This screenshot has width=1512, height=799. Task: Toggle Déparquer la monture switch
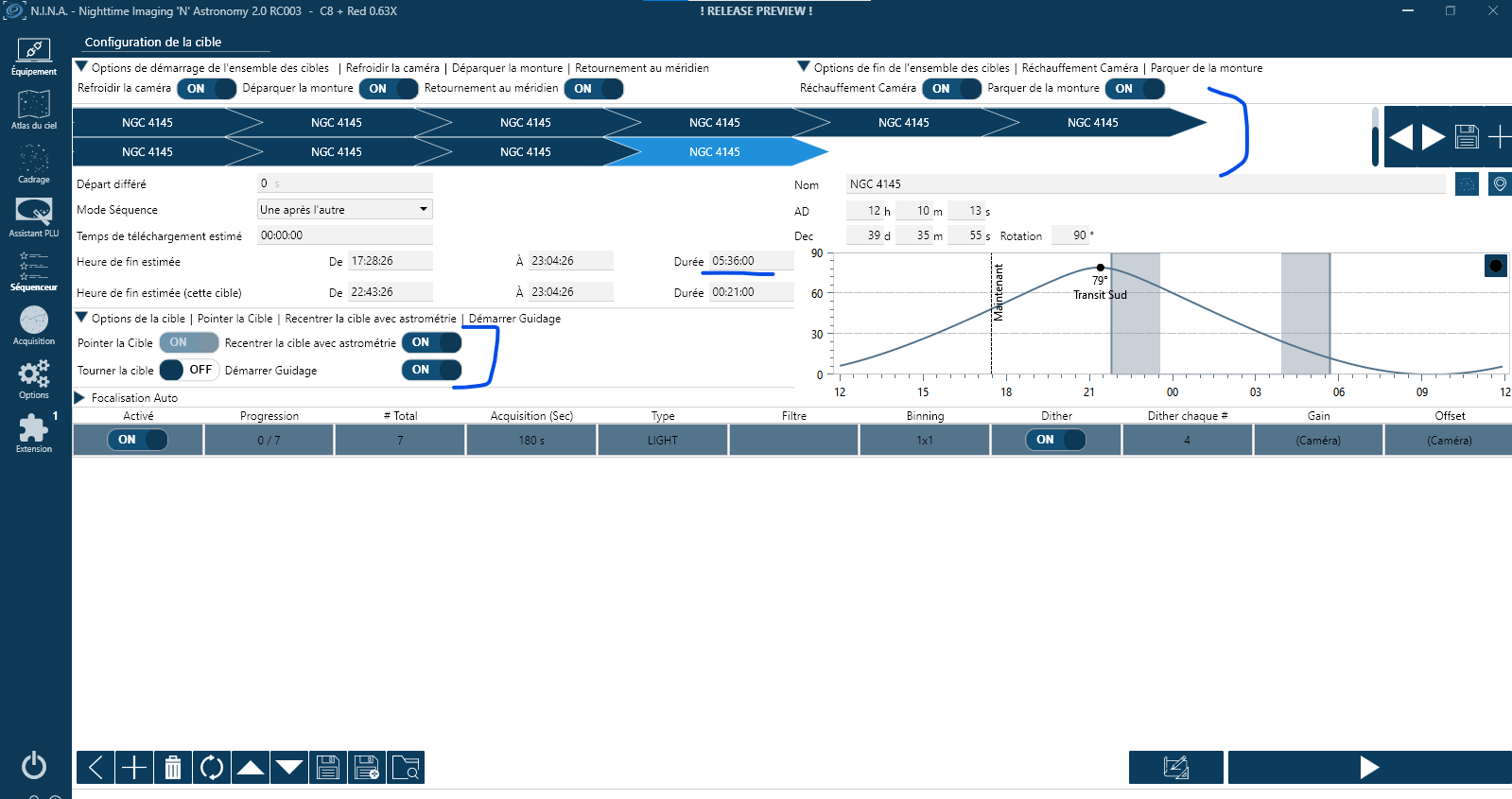click(x=388, y=89)
